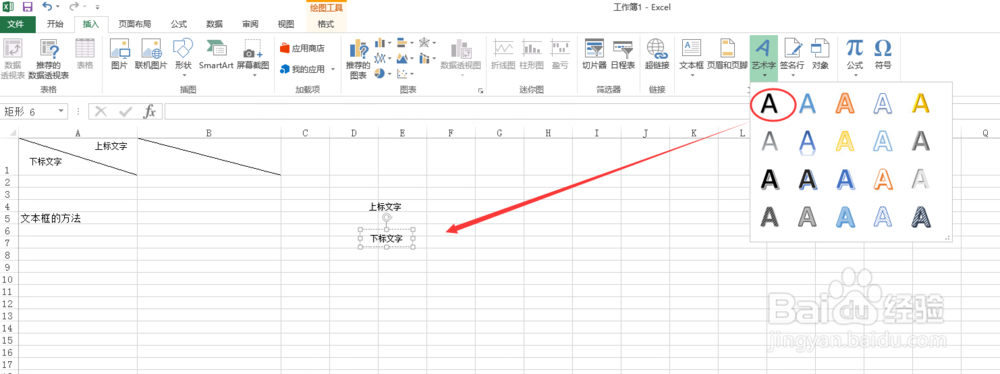Switch to the 审阅 (Review) tab
The image size is (1000, 374).
tap(250, 24)
